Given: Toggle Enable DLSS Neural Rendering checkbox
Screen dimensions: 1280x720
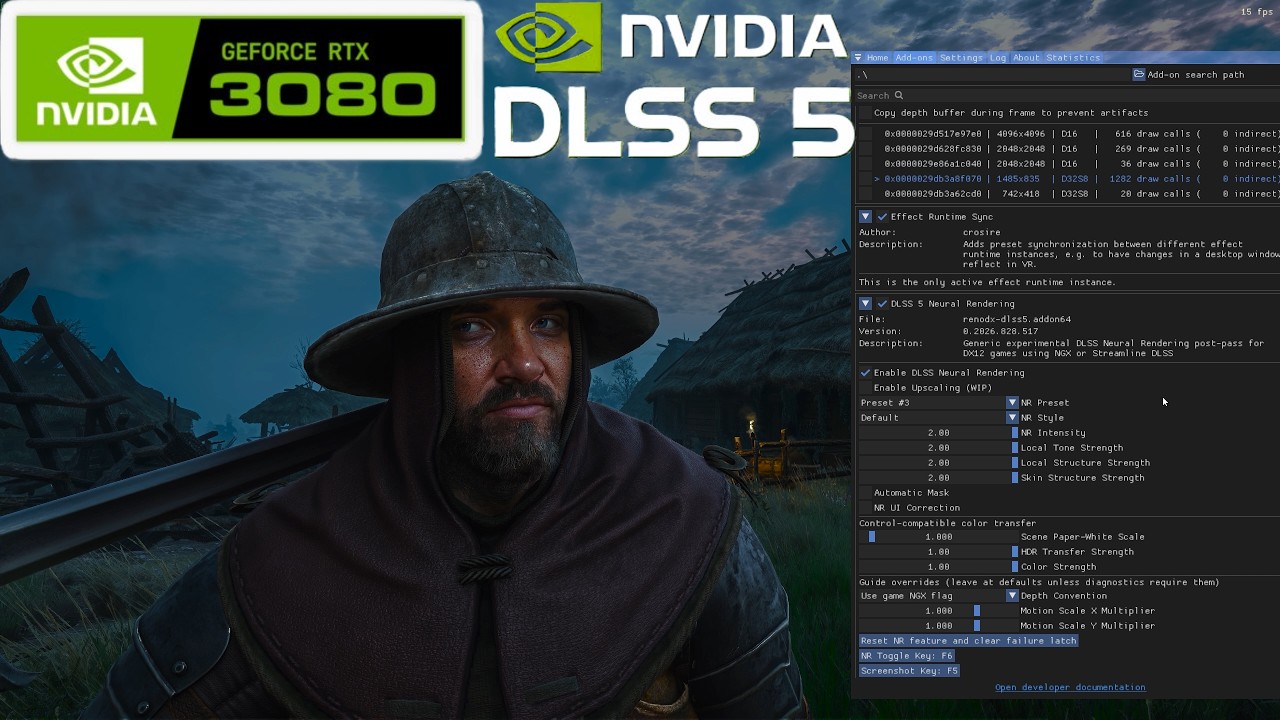Looking at the screenshot, I should click(x=866, y=373).
